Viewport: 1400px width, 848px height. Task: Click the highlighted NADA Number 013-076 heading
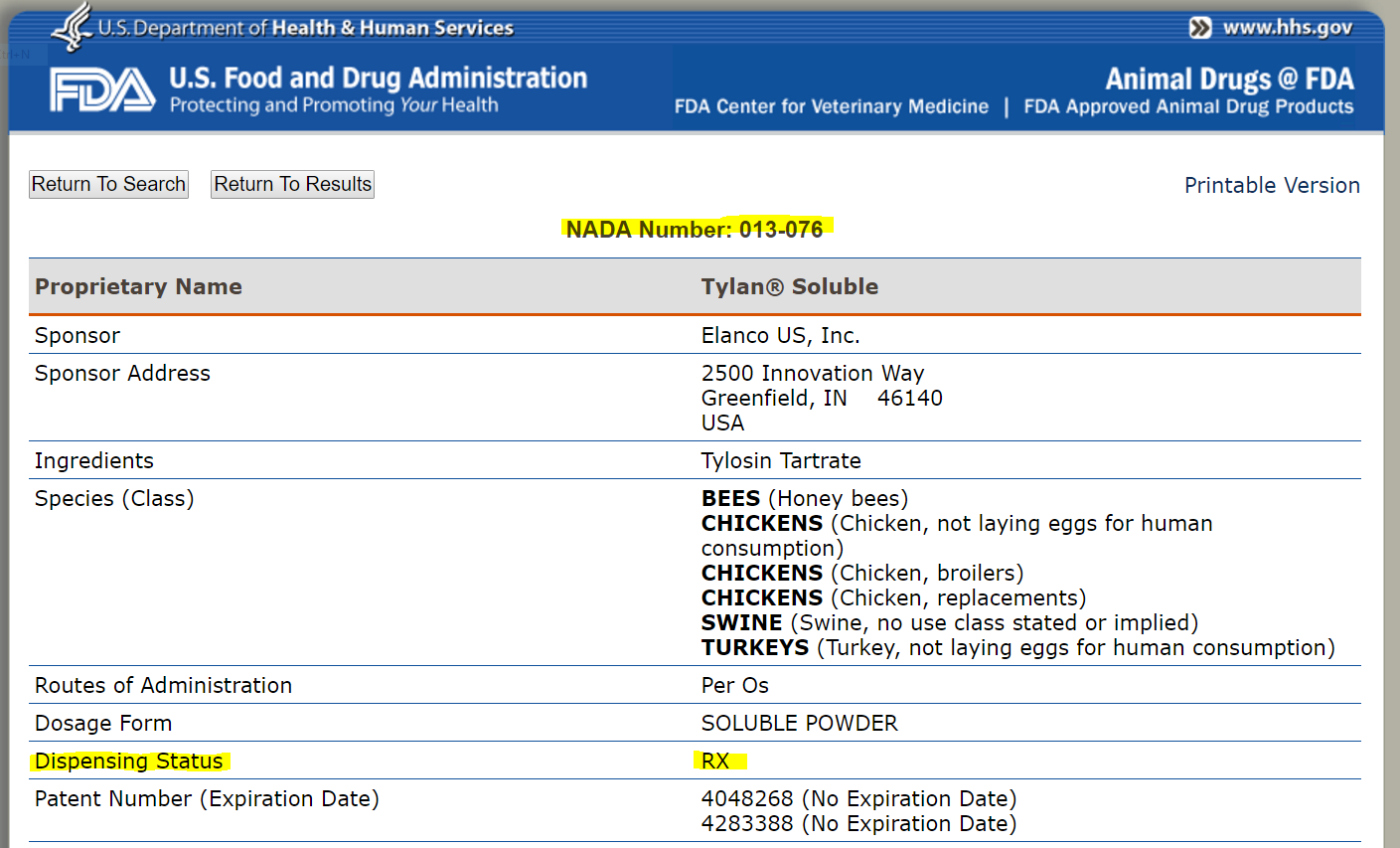pyautogui.click(x=695, y=230)
